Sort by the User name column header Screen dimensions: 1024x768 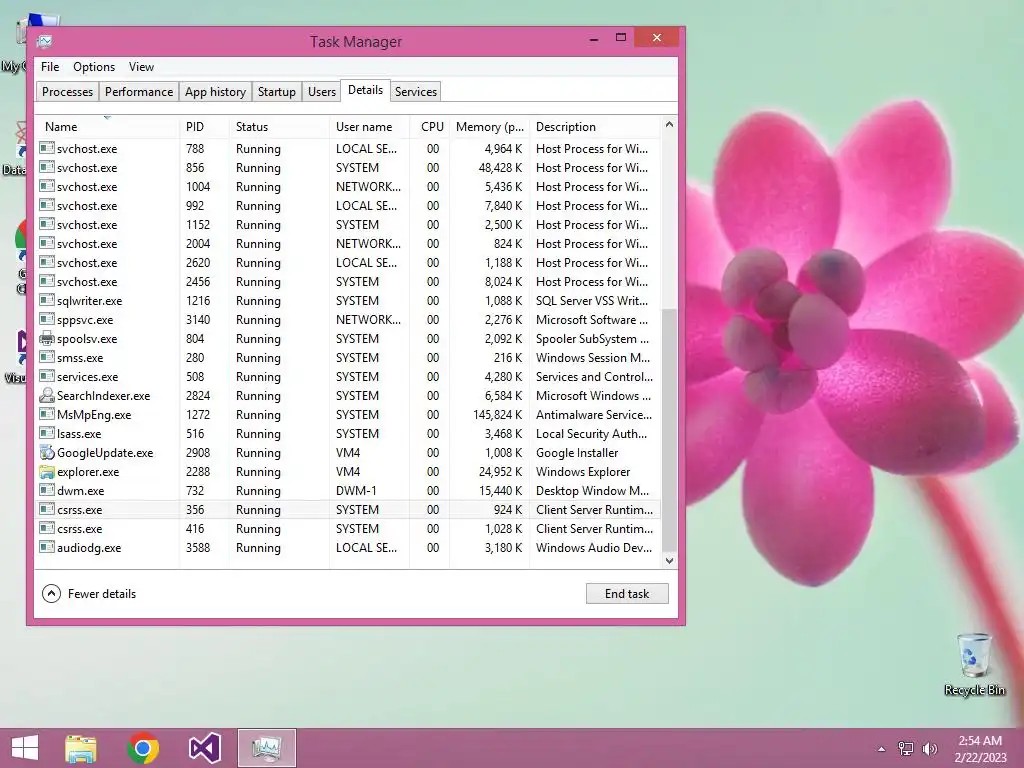click(369, 127)
